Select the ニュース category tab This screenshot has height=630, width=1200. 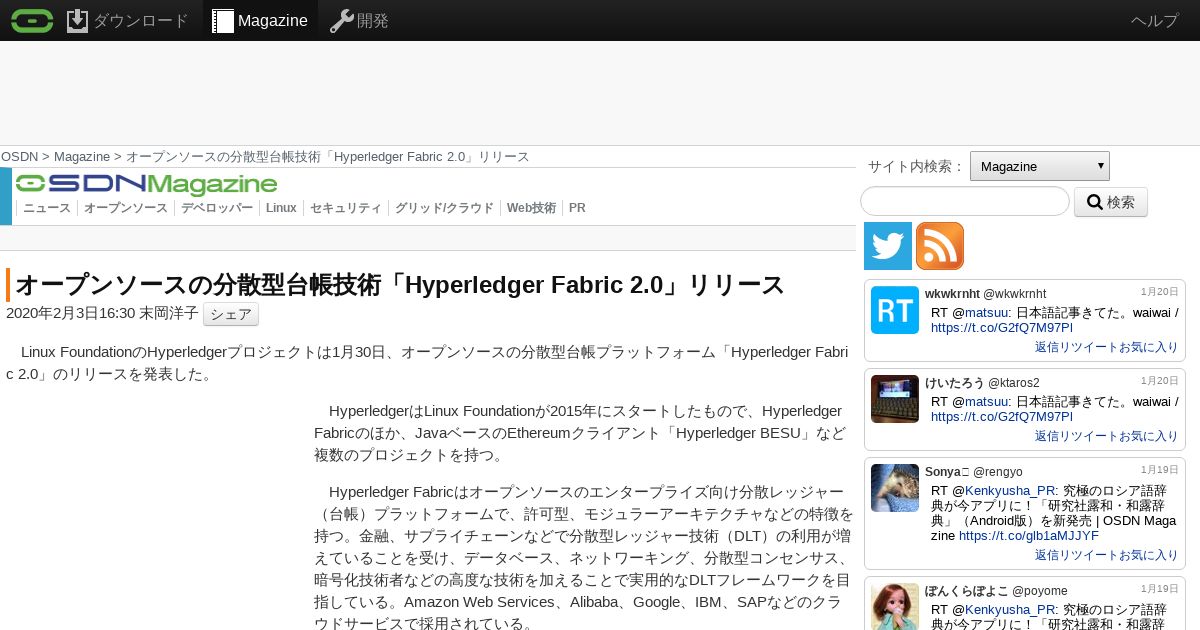click(47, 208)
